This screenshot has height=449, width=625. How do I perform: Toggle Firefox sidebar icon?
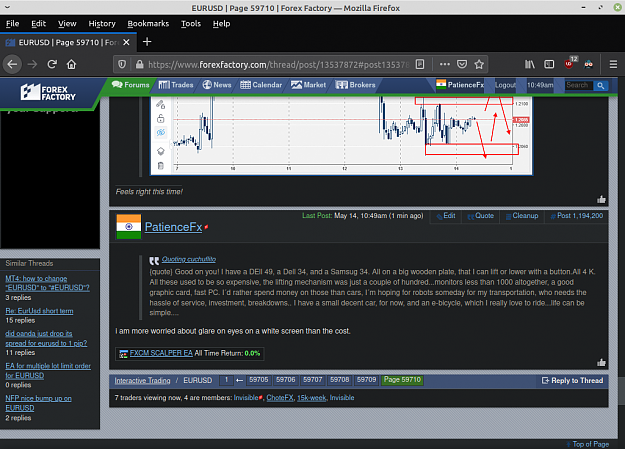[x=549, y=64]
